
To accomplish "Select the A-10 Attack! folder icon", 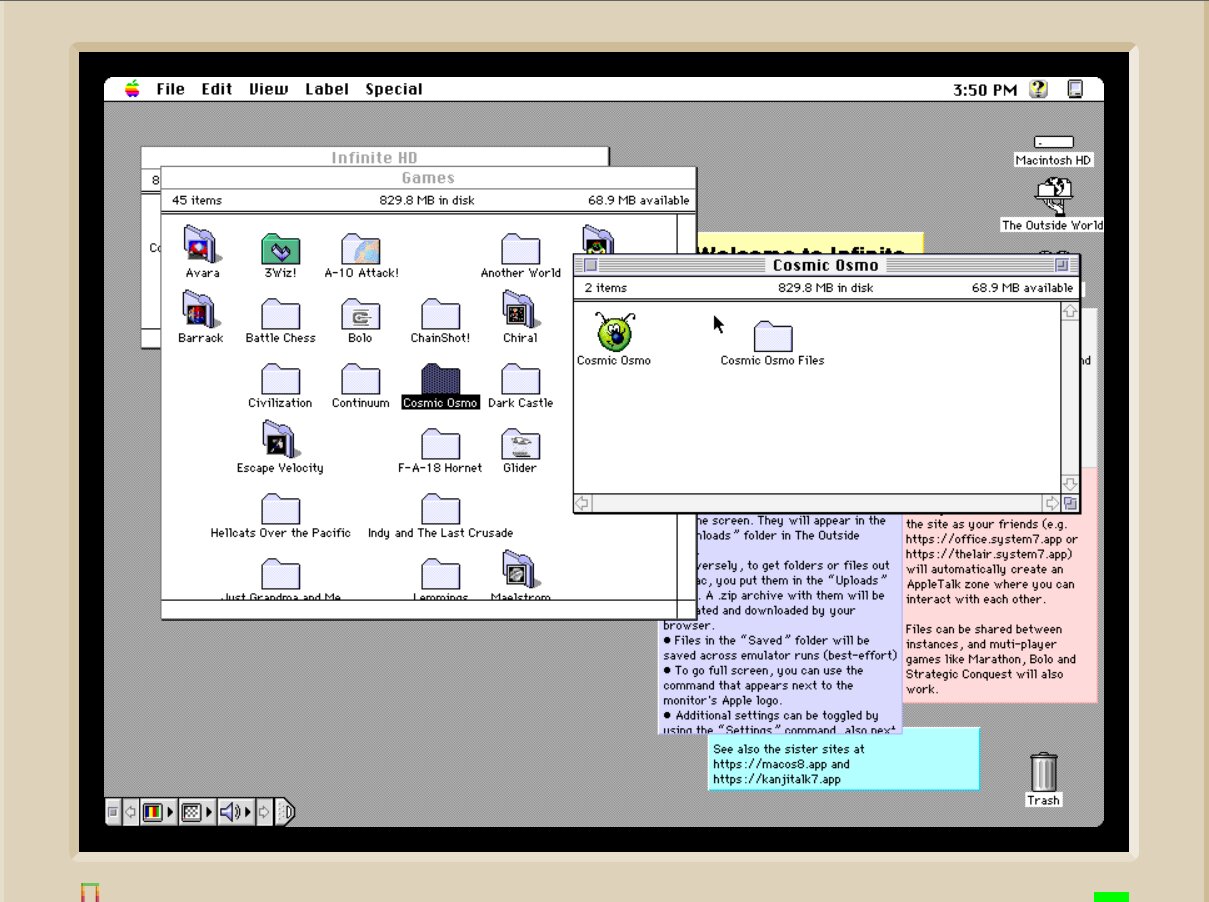I will [x=360, y=248].
